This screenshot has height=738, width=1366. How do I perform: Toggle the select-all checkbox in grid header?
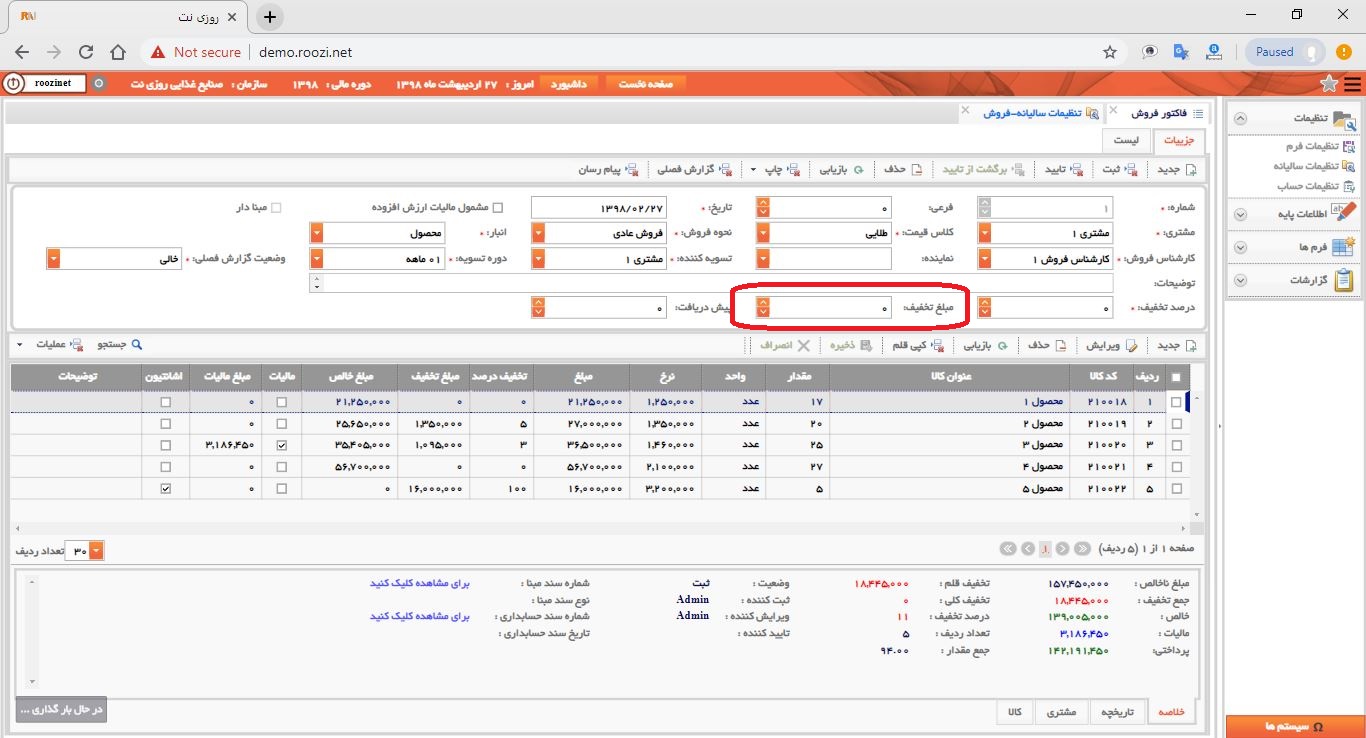[1176, 377]
